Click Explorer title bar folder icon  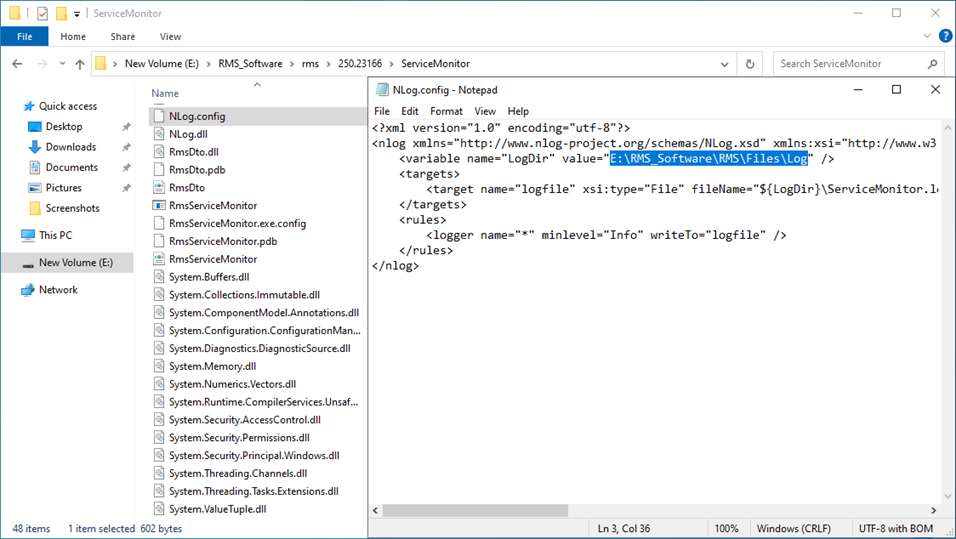(x=15, y=13)
